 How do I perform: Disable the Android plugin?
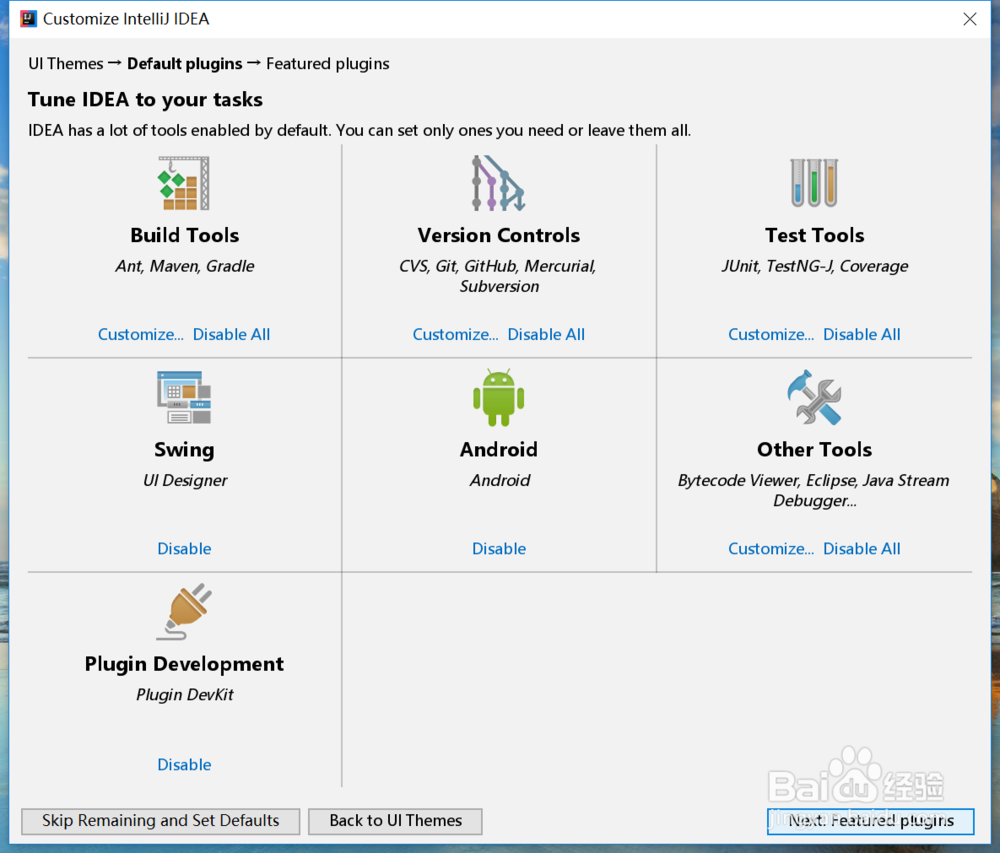point(499,548)
